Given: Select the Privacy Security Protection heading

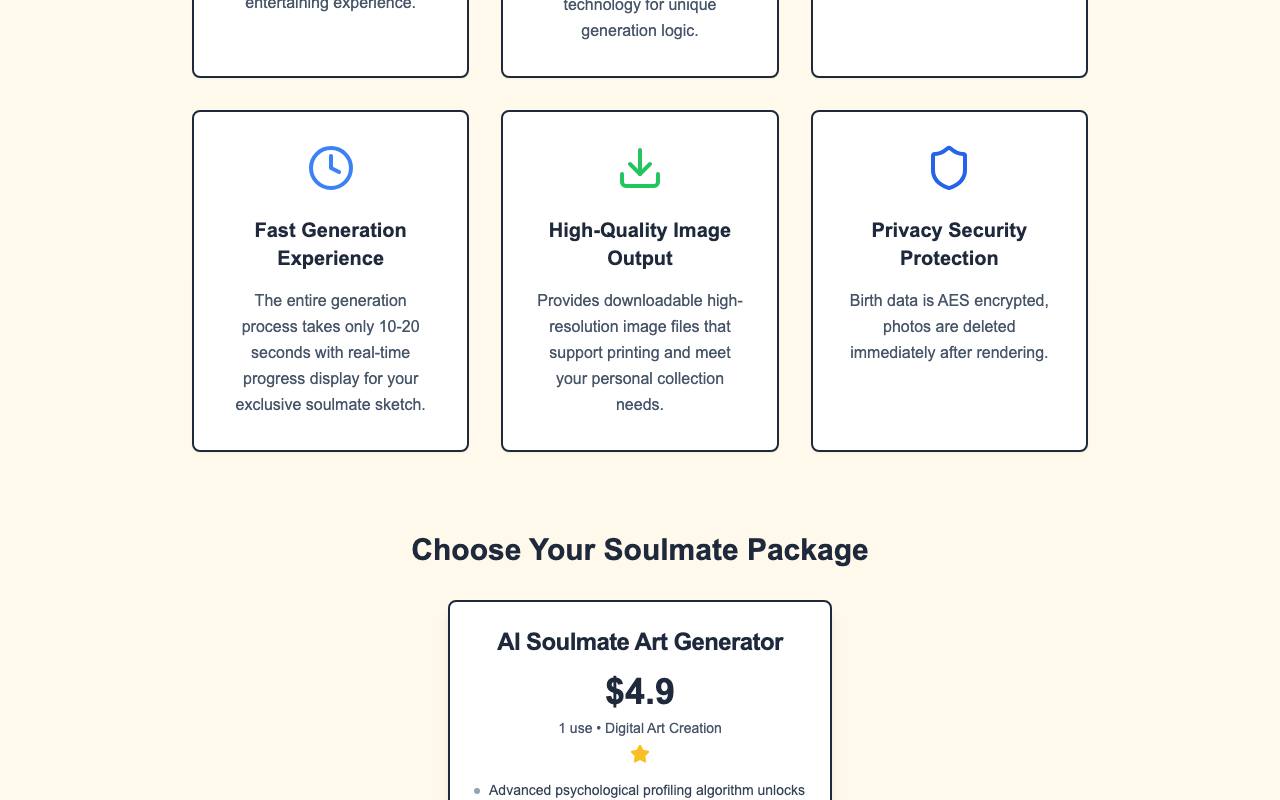Looking at the screenshot, I should (949, 244).
